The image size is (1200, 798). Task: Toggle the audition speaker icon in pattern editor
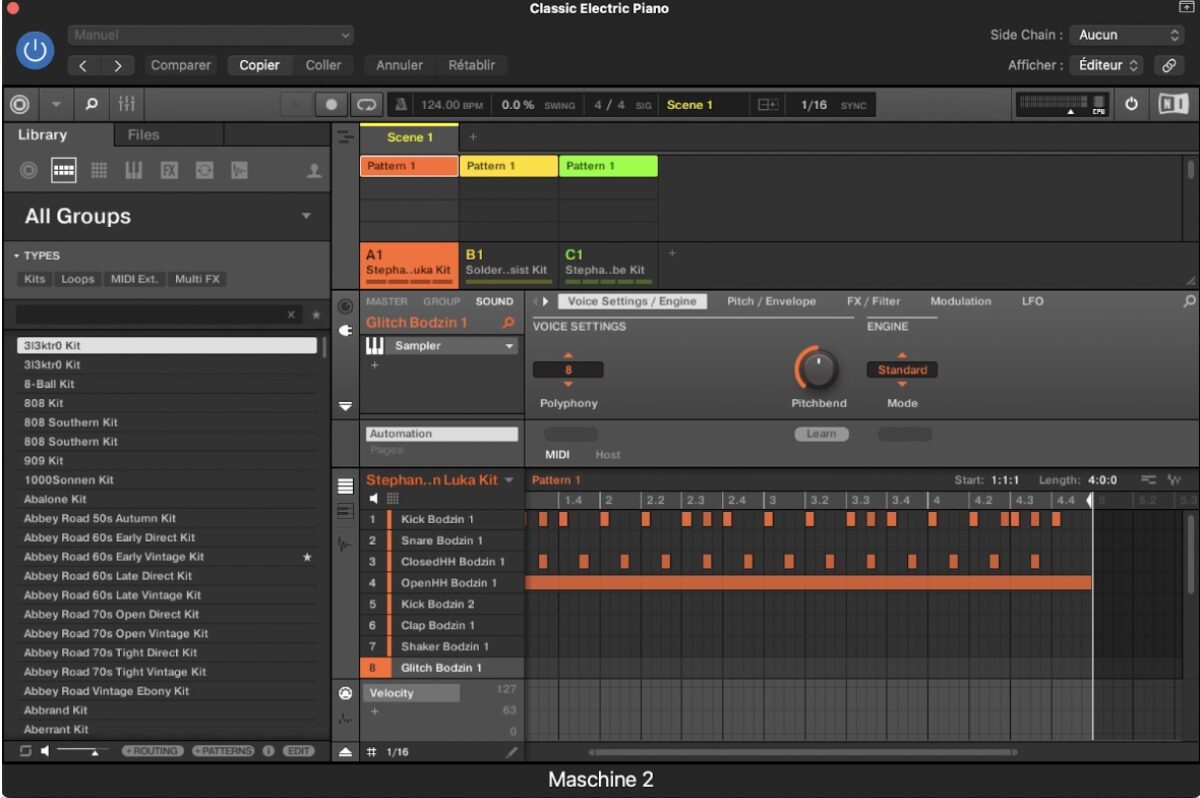373,498
